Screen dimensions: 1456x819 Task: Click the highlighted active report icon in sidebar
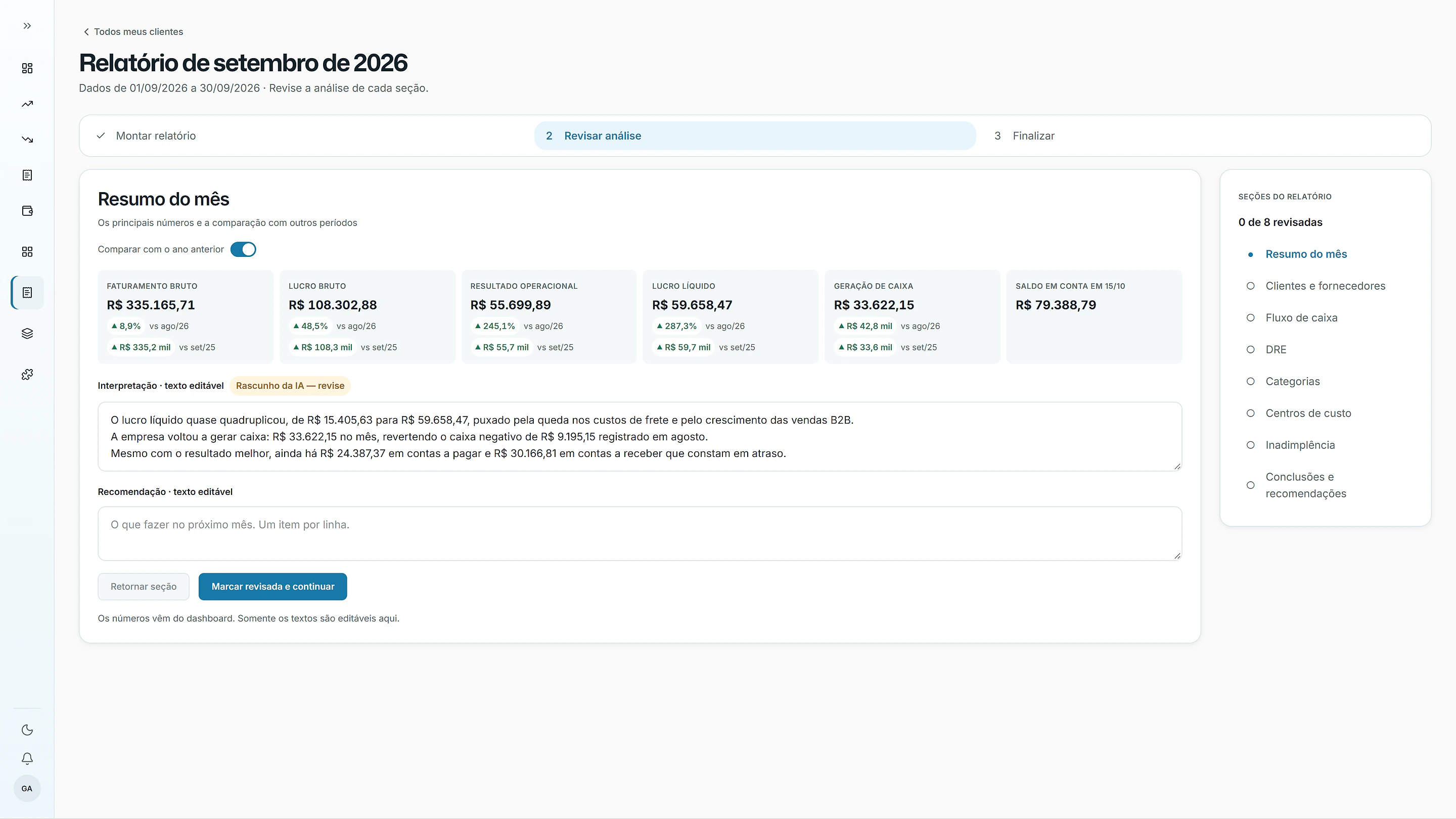(x=27, y=293)
